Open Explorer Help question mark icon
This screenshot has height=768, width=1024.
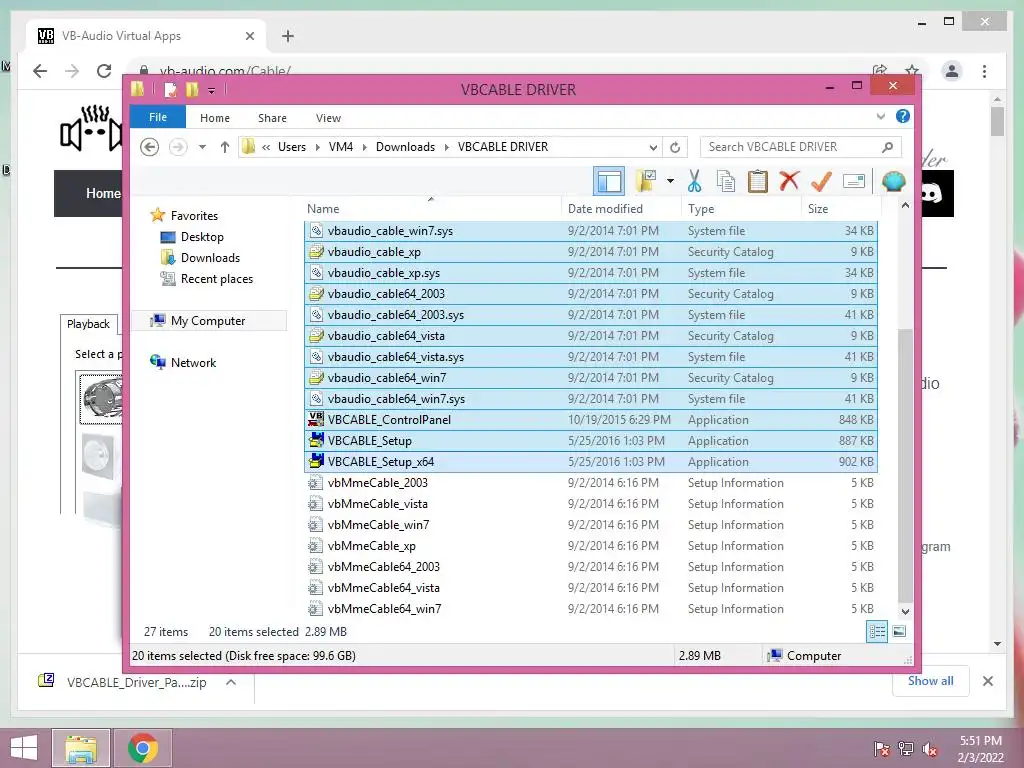click(x=903, y=116)
